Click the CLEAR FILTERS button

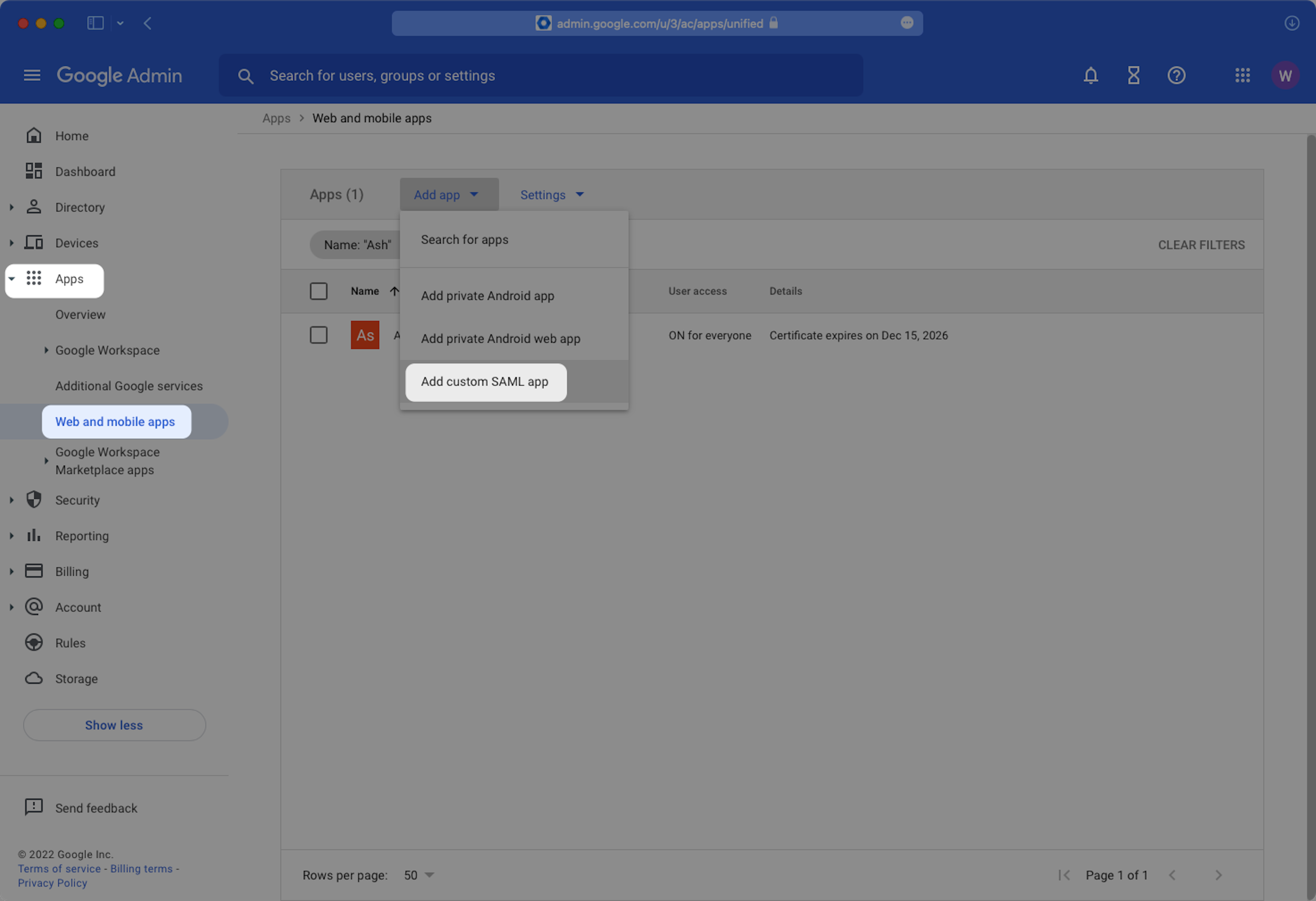pos(1201,245)
